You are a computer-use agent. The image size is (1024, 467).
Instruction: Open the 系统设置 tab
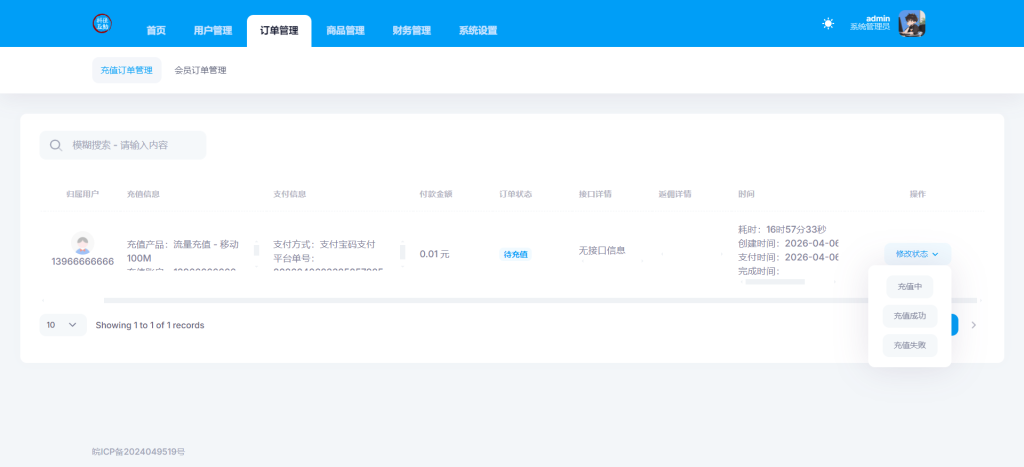(x=478, y=31)
